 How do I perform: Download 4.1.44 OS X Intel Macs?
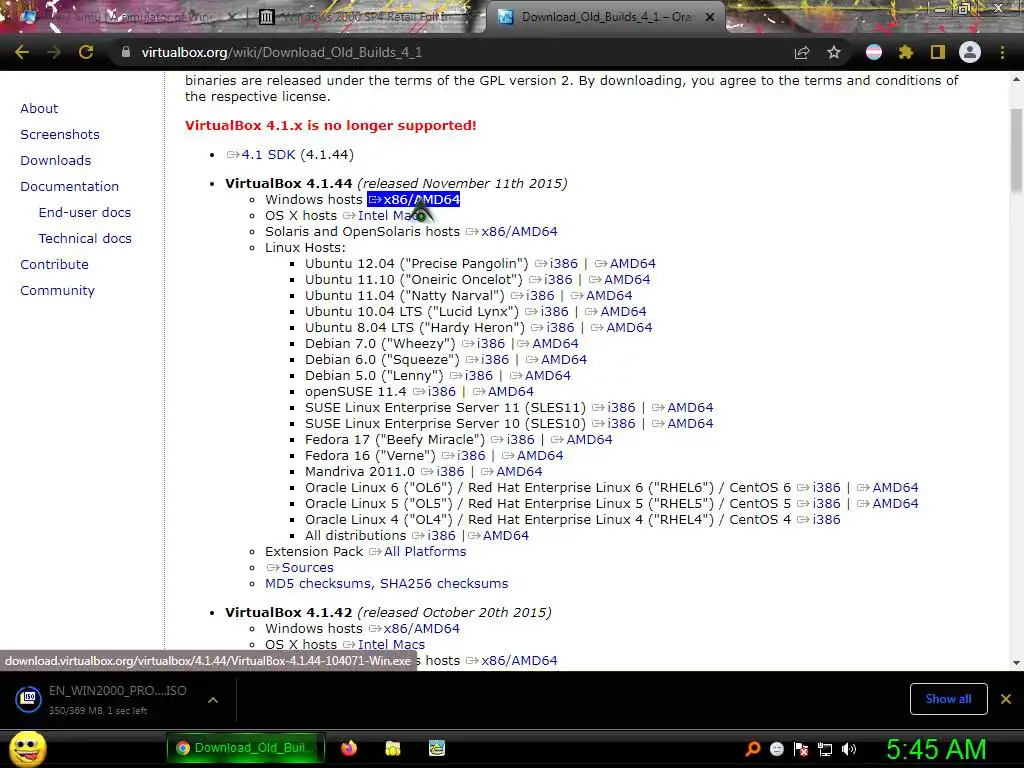pos(385,216)
